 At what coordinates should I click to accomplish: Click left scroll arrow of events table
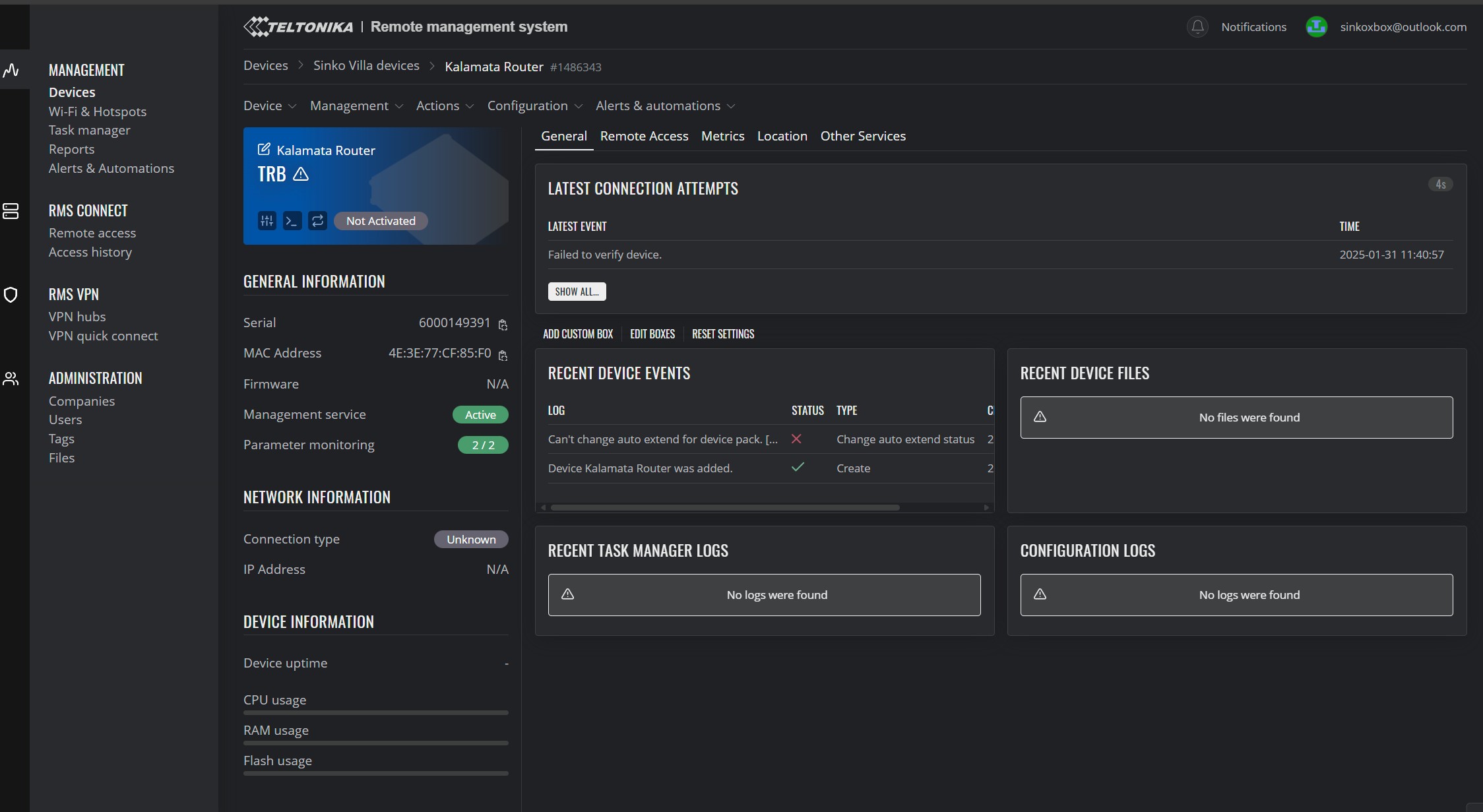543,507
